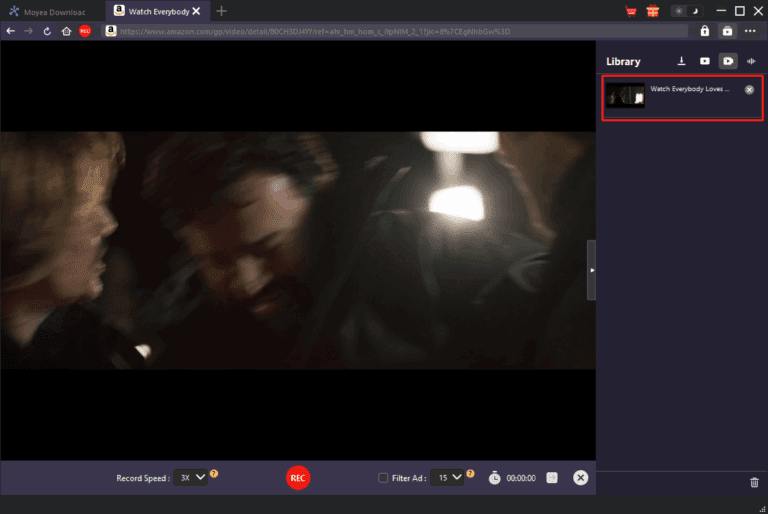768x514 pixels.
Task: Enable the Filter Ad checkbox
Action: 384,478
